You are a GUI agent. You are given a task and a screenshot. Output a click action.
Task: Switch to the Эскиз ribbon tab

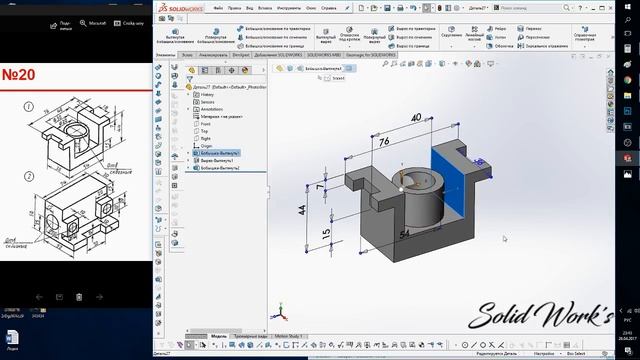click(187, 55)
